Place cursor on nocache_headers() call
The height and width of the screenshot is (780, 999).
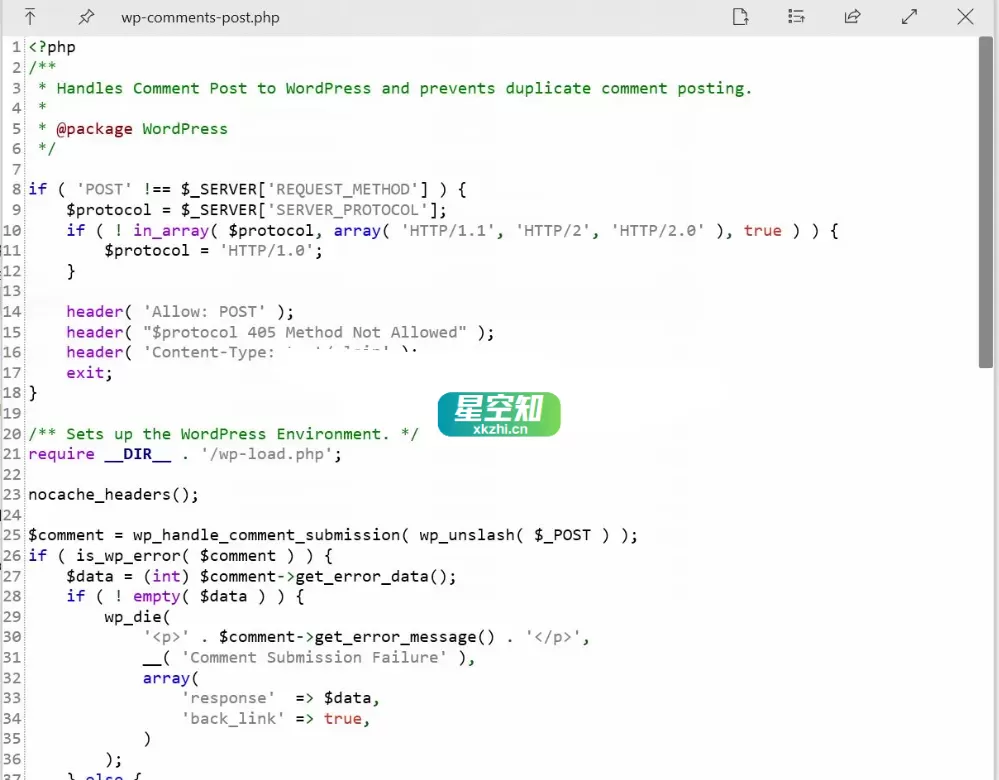coord(100,494)
